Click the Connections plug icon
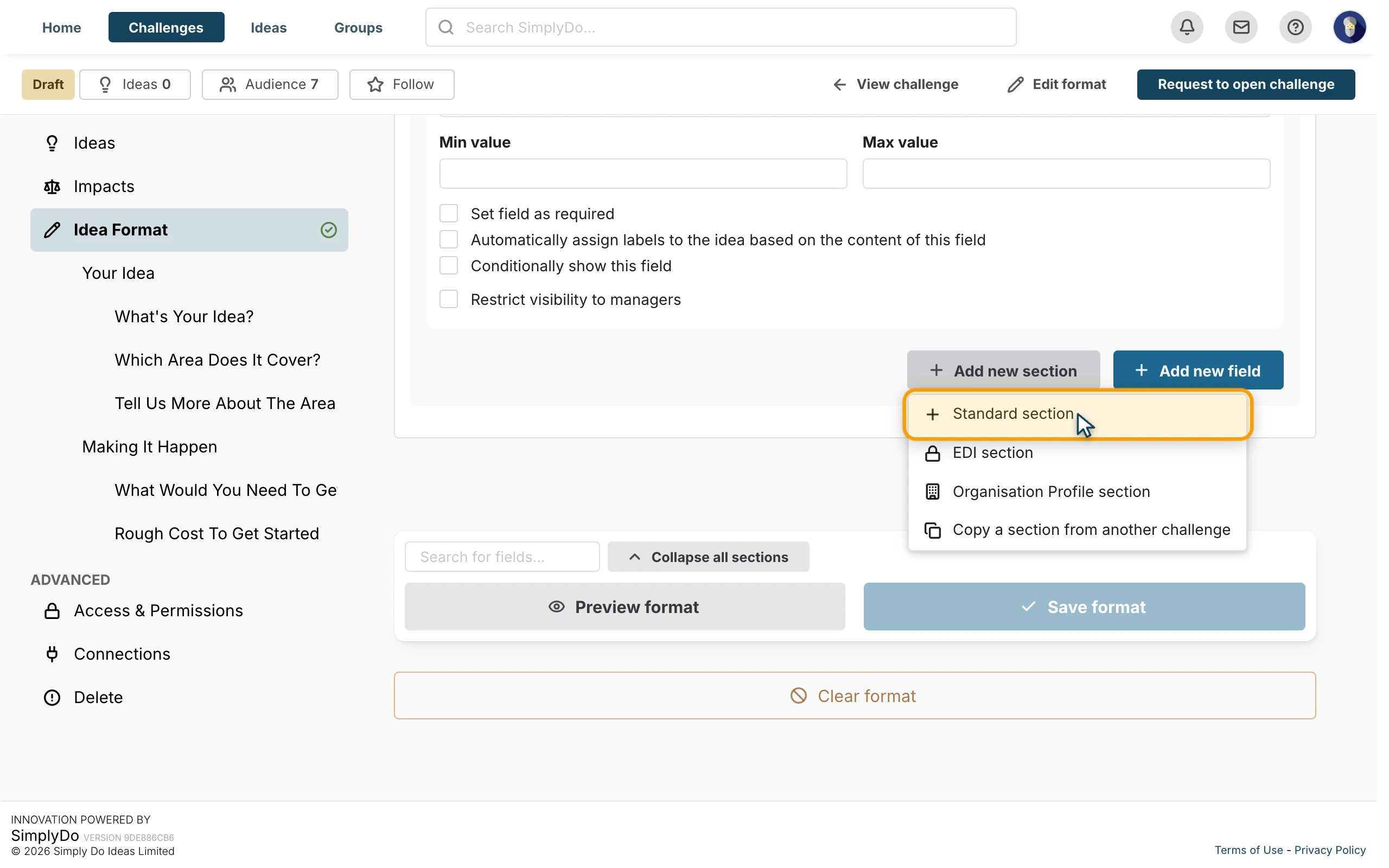The height and width of the screenshot is (868, 1389). tap(52, 654)
